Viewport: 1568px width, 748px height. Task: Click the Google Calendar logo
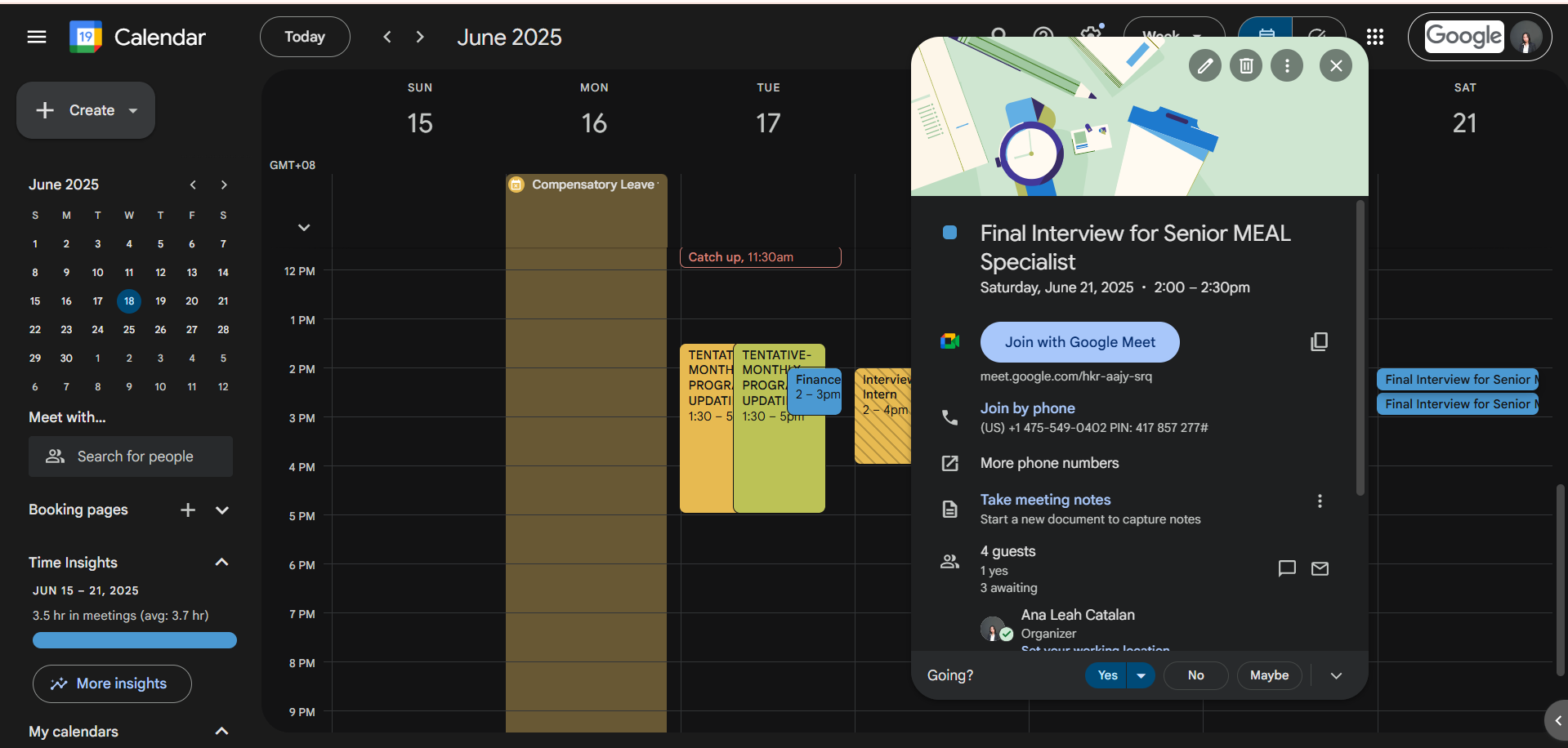pyautogui.click(x=86, y=37)
